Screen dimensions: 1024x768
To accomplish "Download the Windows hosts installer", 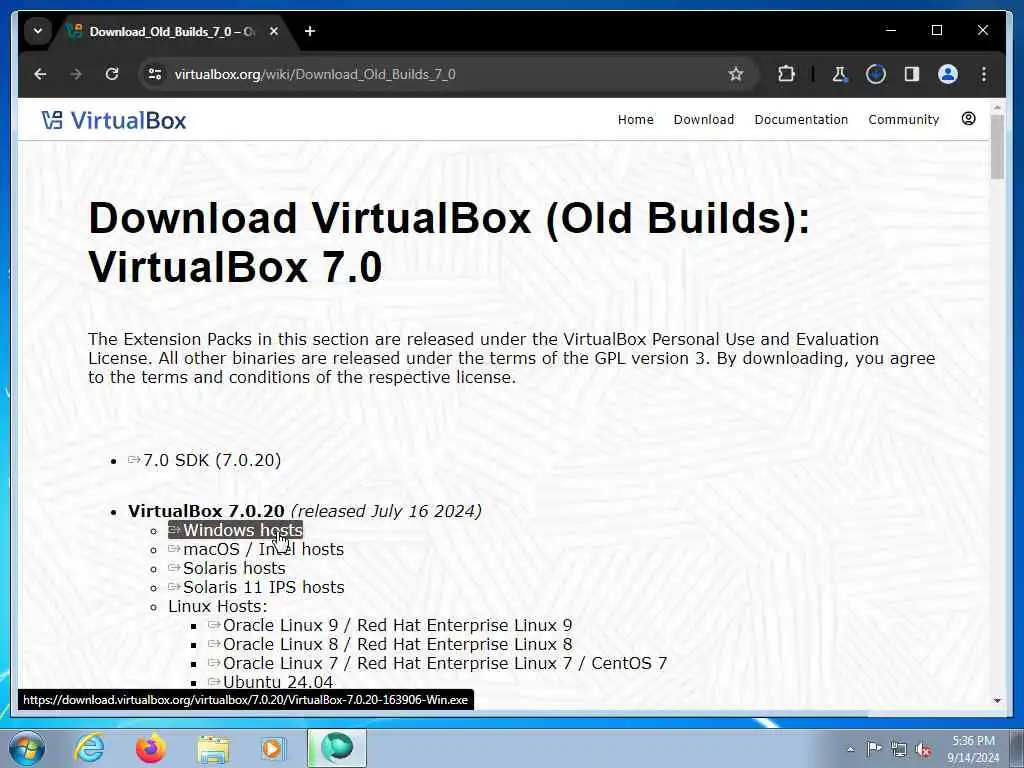I will [x=236, y=530].
